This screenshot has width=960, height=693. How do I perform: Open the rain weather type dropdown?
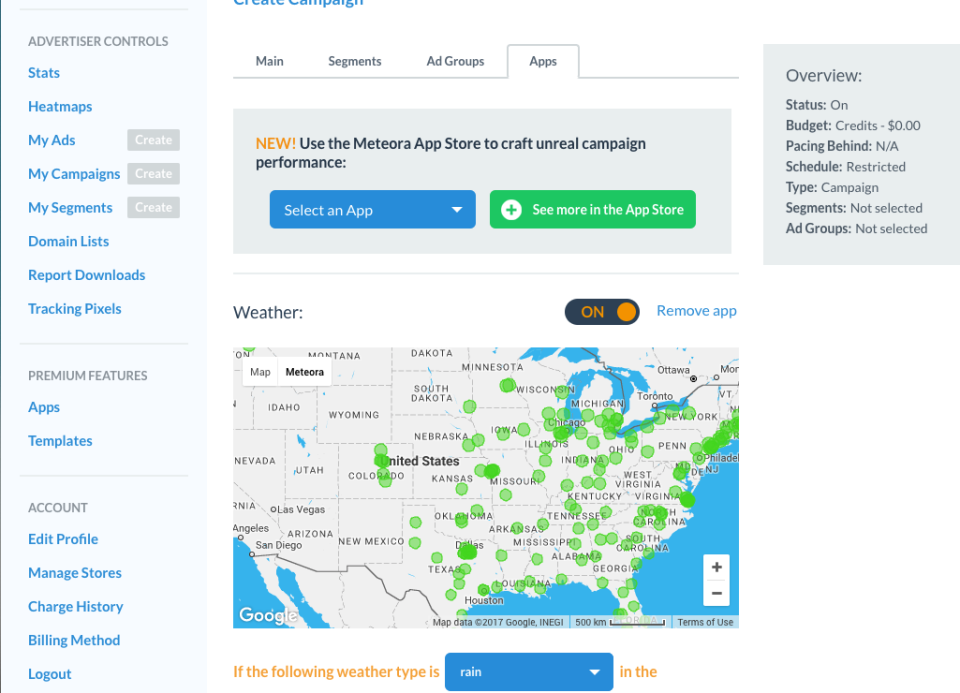(x=529, y=672)
